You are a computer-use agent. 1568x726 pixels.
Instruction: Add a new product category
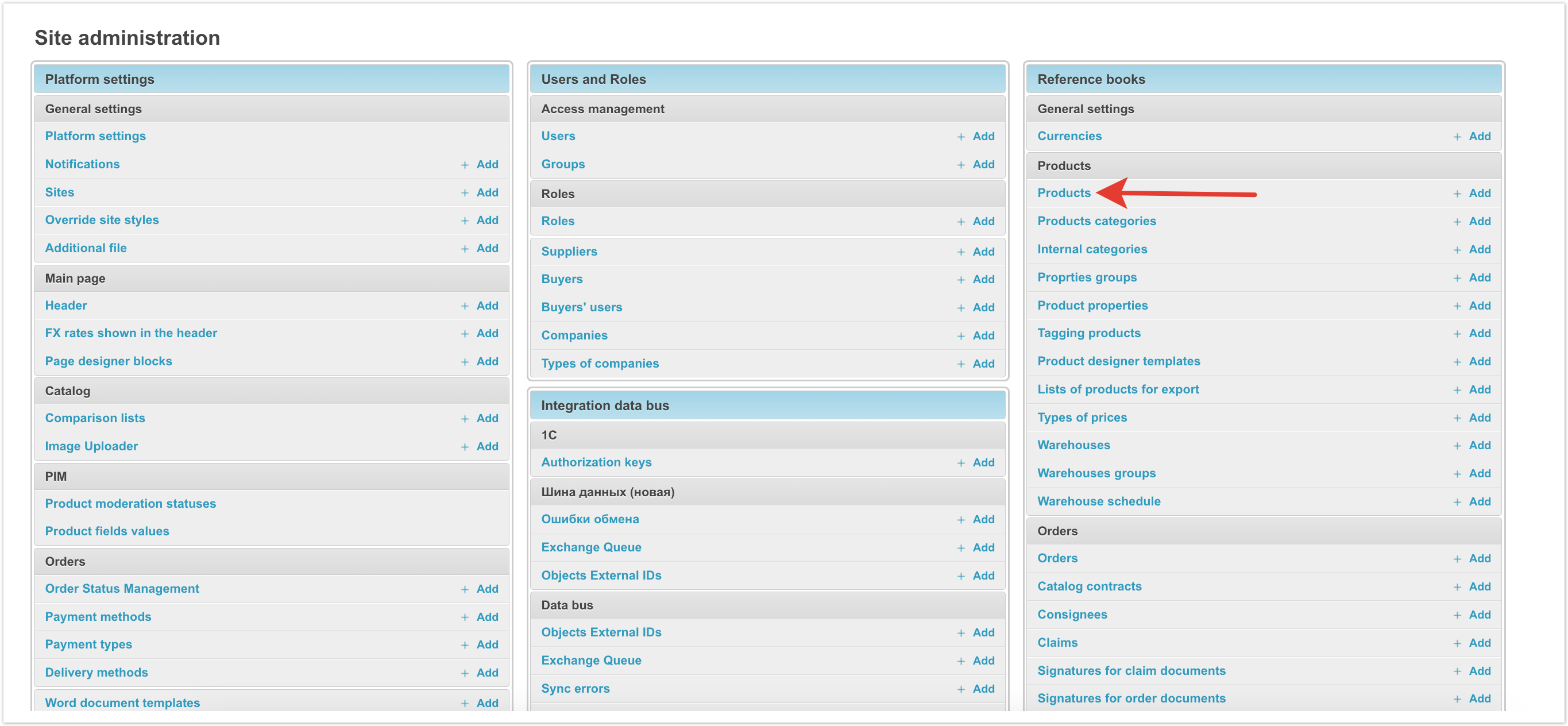coord(1478,221)
